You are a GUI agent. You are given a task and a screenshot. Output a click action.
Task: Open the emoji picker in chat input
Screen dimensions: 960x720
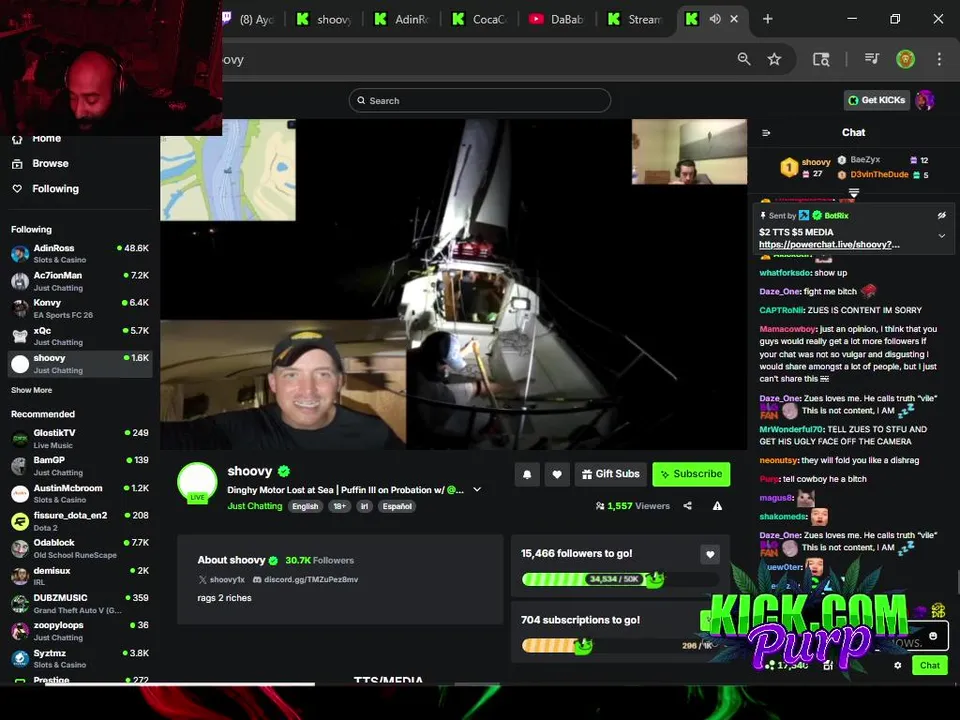(933, 636)
